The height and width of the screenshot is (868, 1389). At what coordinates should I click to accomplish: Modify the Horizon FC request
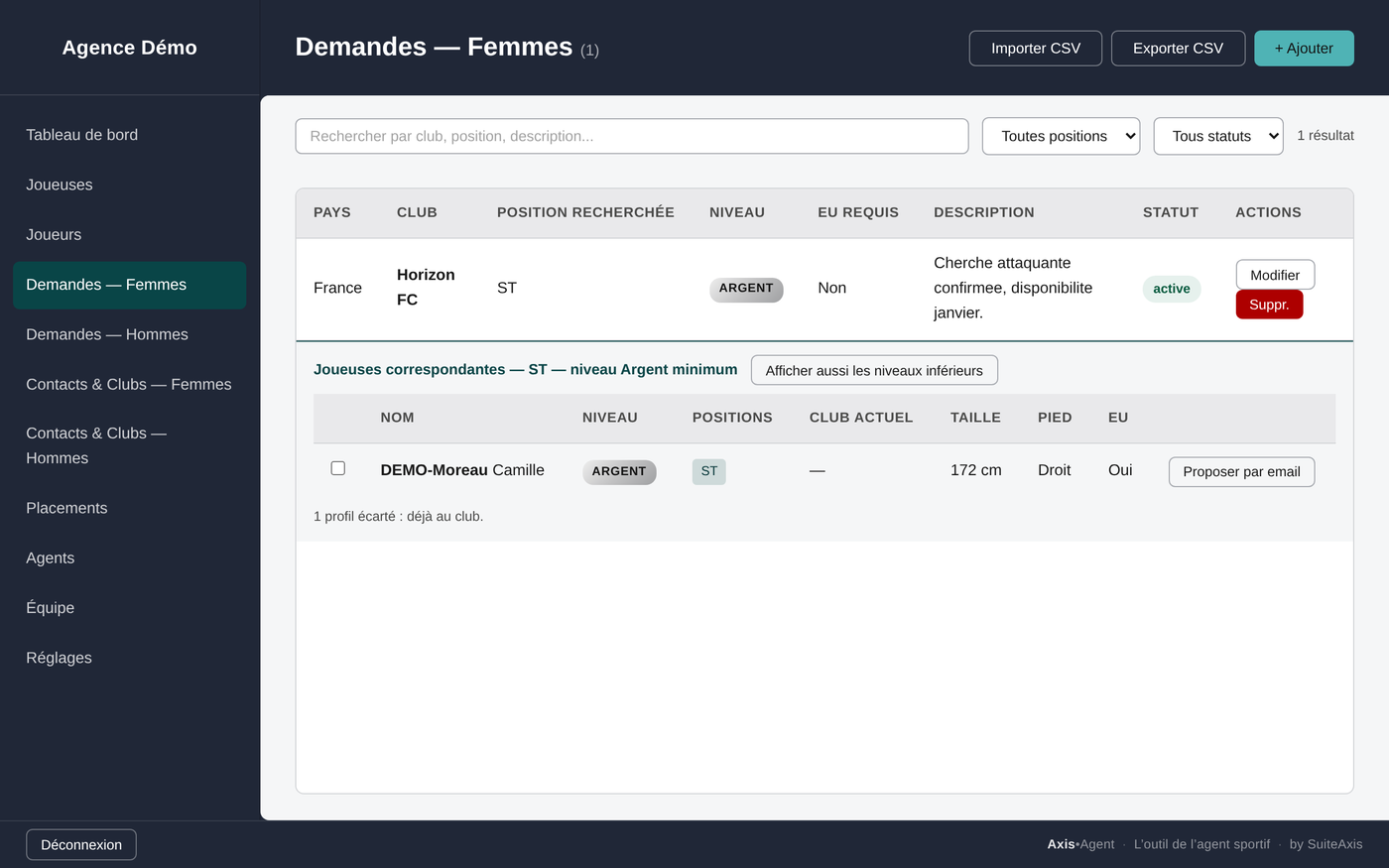coord(1275,275)
